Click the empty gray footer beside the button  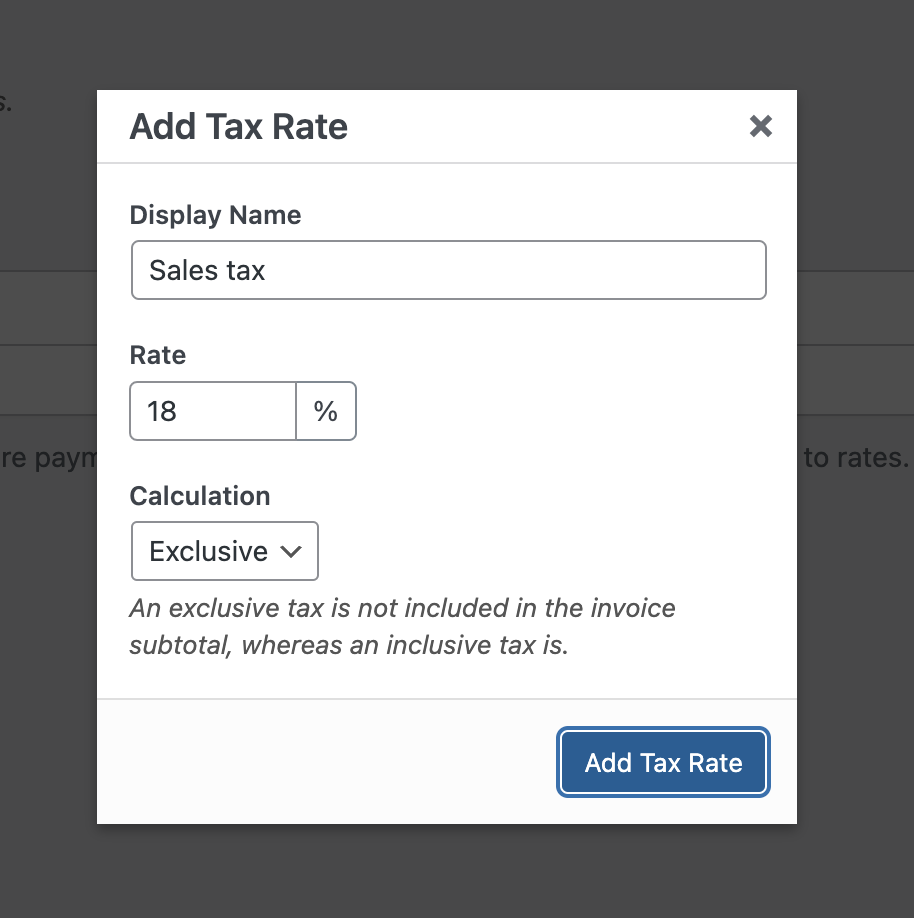[326, 762]
